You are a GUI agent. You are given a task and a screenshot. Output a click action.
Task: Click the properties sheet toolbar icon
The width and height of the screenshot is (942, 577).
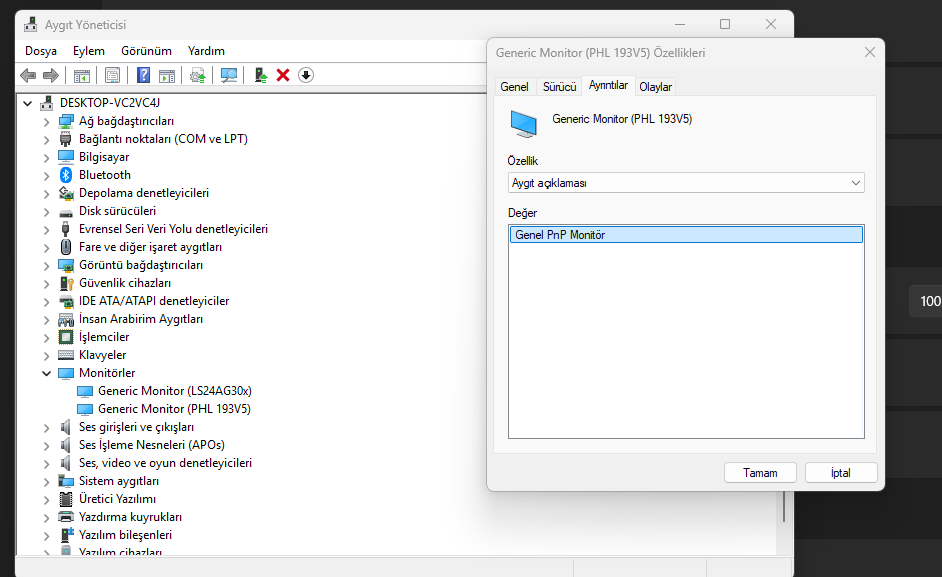112,75
